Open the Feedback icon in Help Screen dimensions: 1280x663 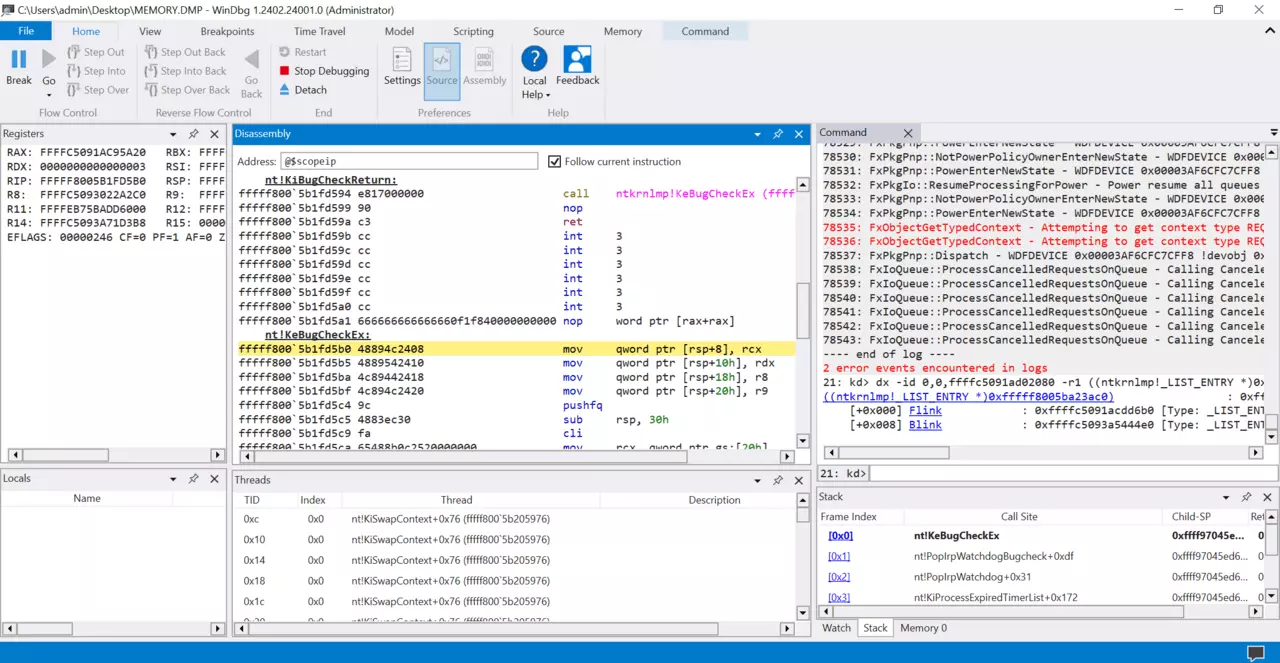tap(577, 60)
